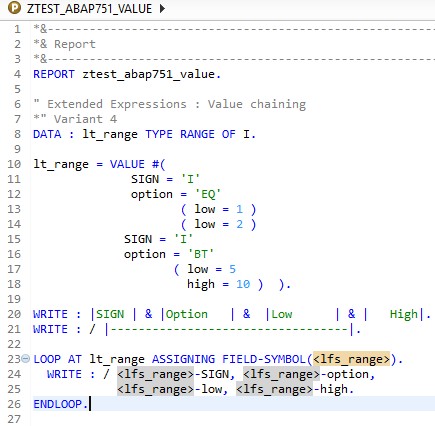Click <lfs_range>-SIGN on line 24
435x426 pixels.
click(x=173, y=374)
